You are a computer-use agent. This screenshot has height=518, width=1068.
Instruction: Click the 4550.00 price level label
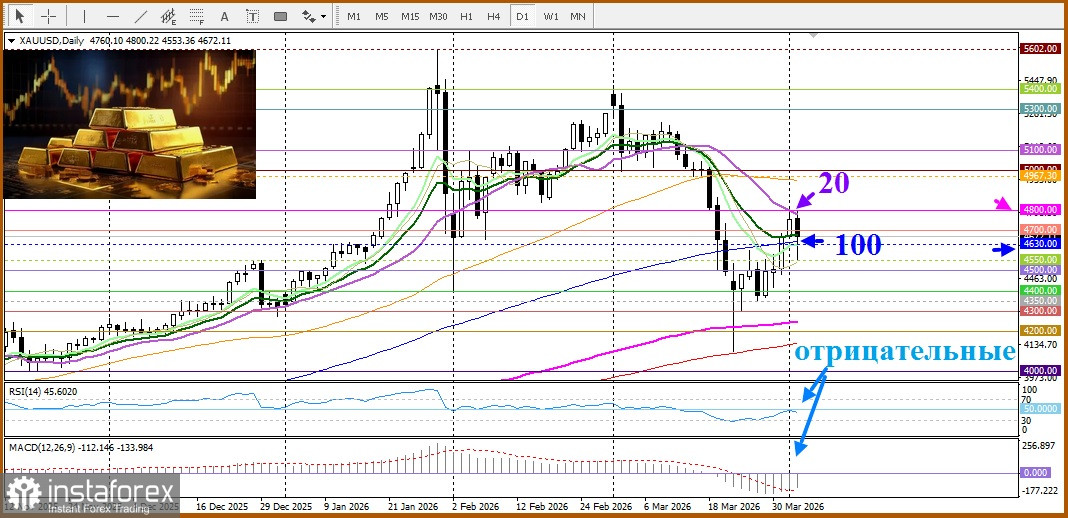point(1041,259)
